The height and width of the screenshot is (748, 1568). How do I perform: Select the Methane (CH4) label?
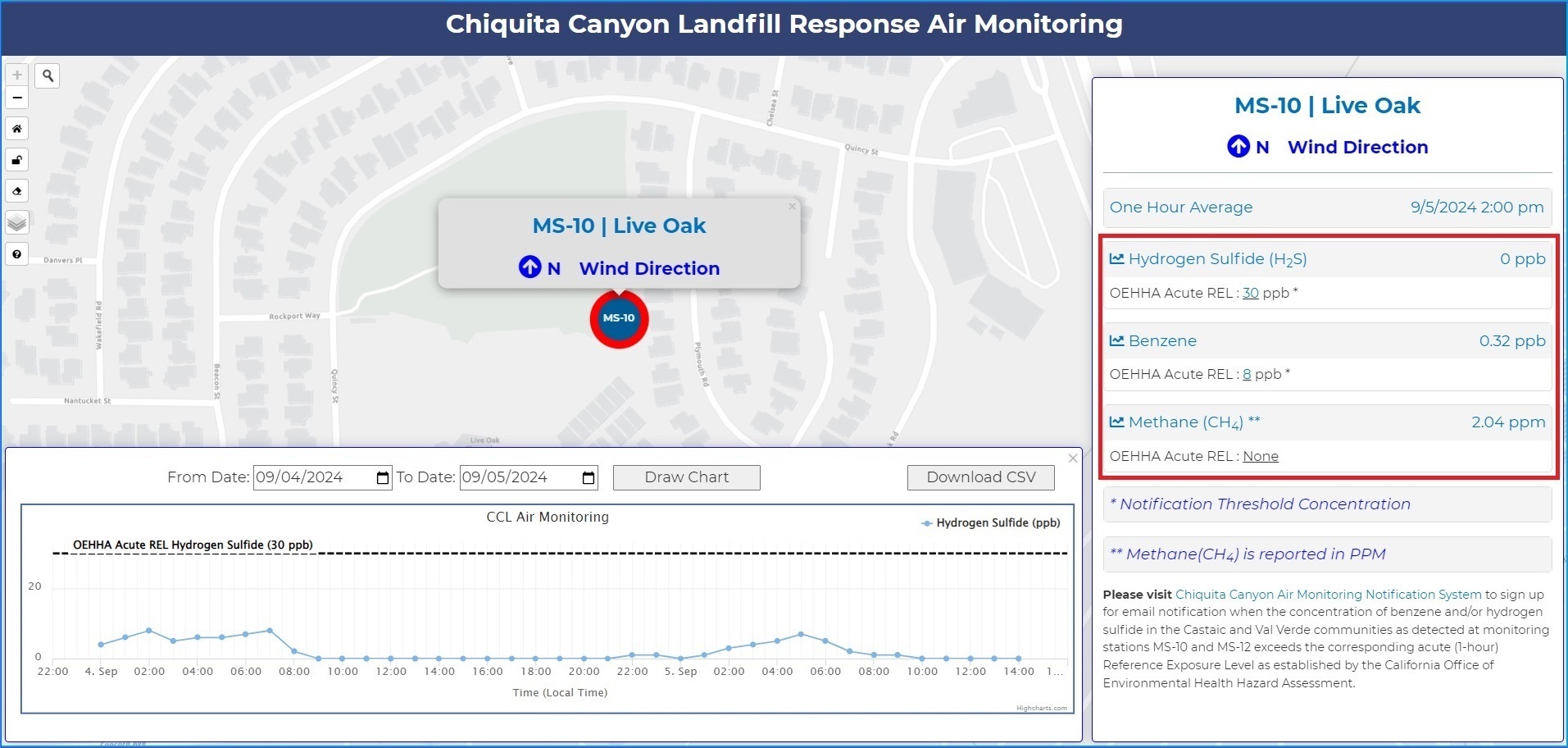pos(1194,422)
